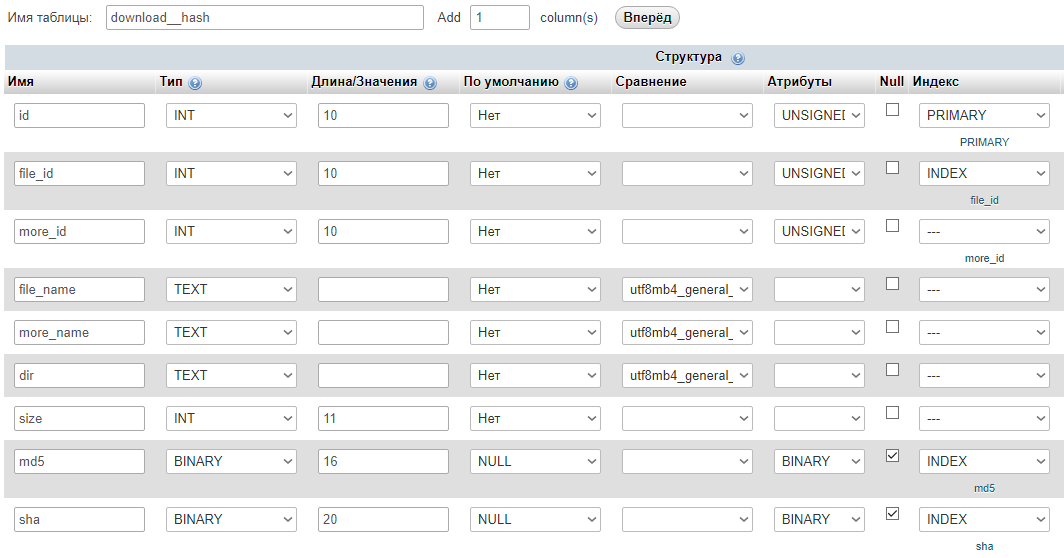Toggle Null checkbox for sha row
Screen dimensions: 1064x558
[893, 514]
